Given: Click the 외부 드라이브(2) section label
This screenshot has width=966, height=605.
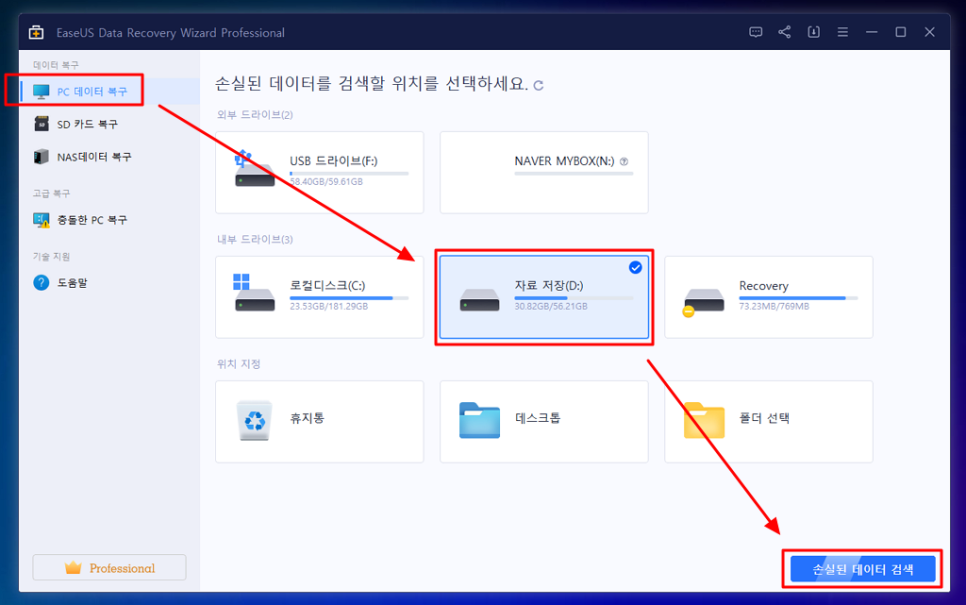Looking at the screenshot, I should tap(254, 115).
